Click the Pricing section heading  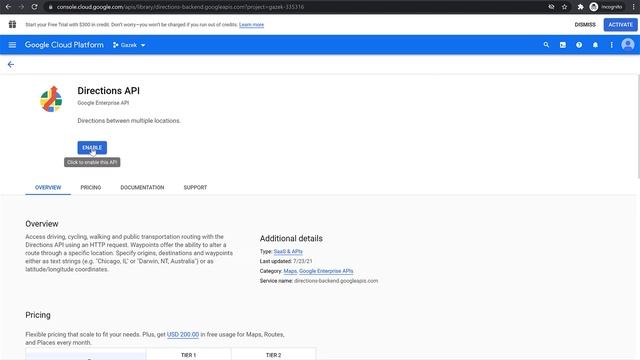click(38, 315)
